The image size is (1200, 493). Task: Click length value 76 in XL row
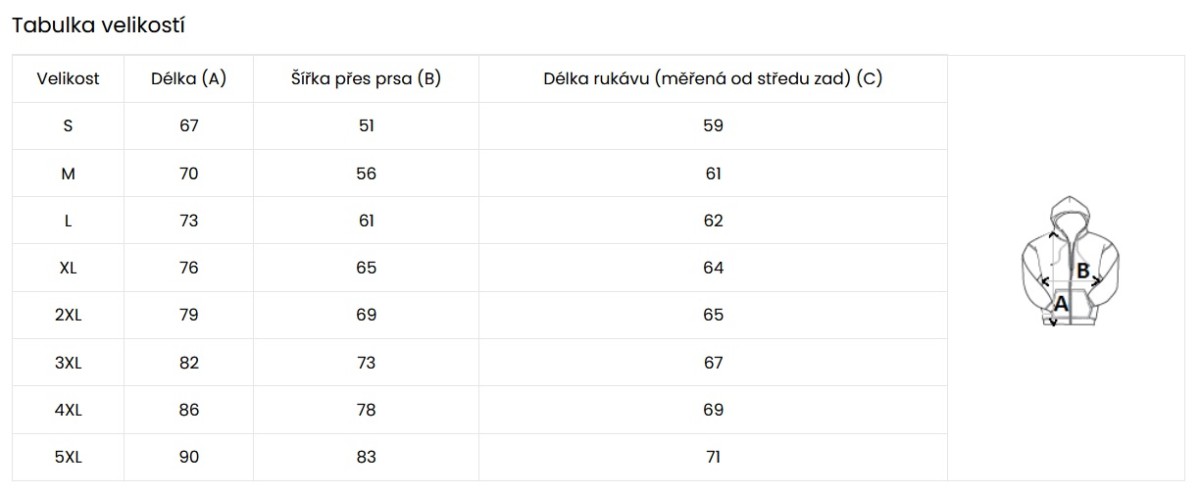coord(189,268)
